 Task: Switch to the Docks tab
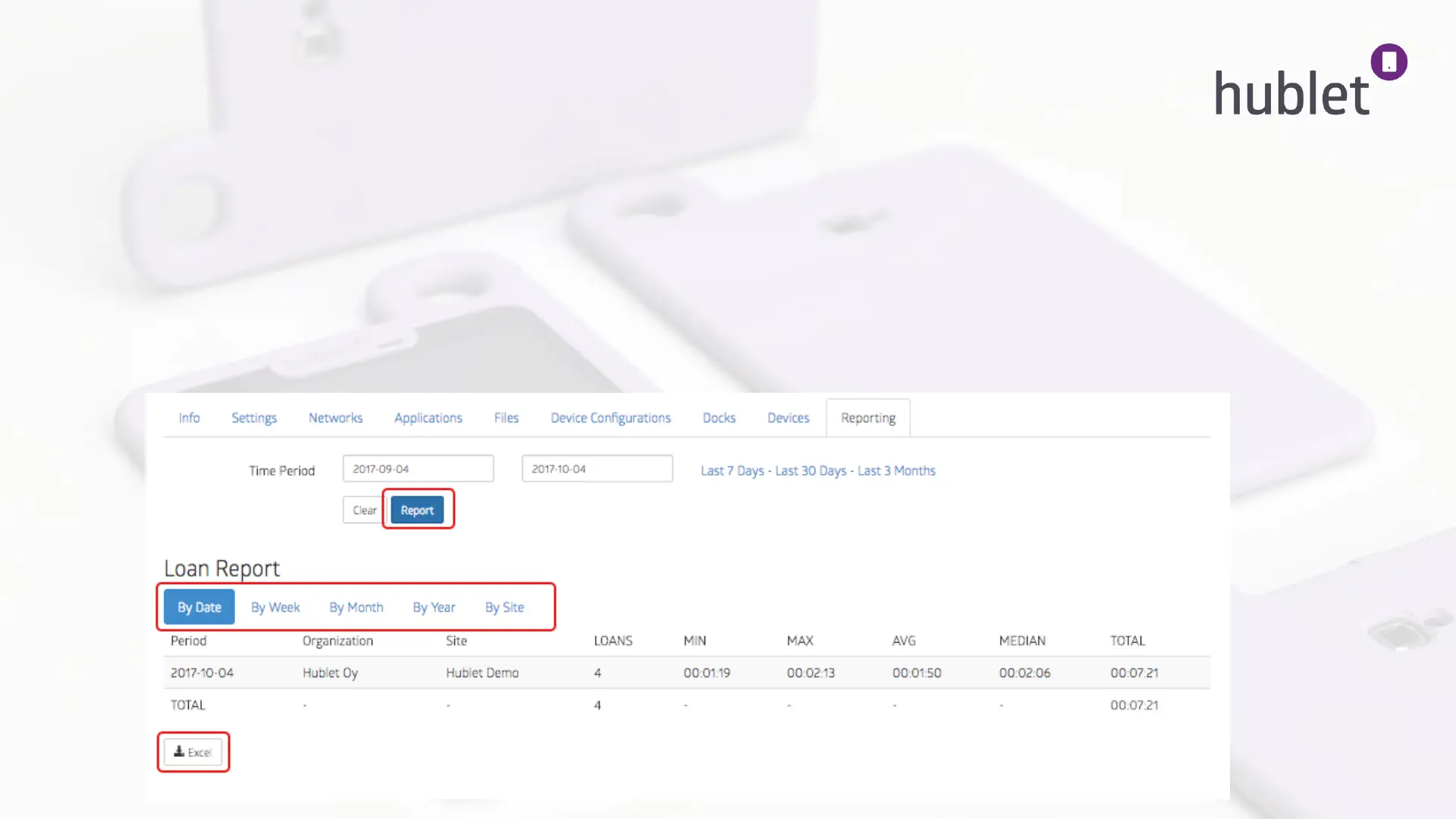(719, 418)
